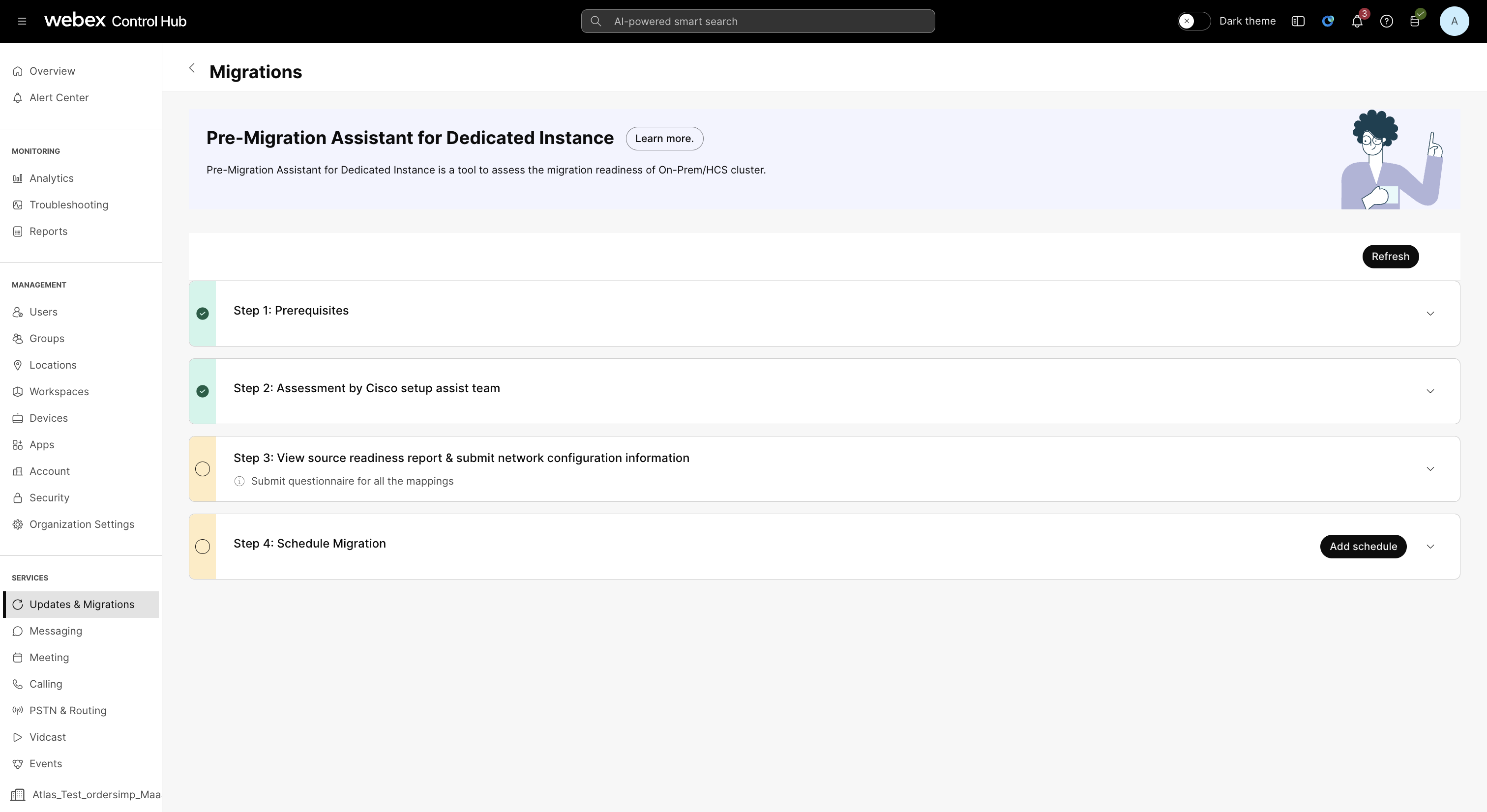Open the task list icon with checkmark

click(x=1415, y=21)
